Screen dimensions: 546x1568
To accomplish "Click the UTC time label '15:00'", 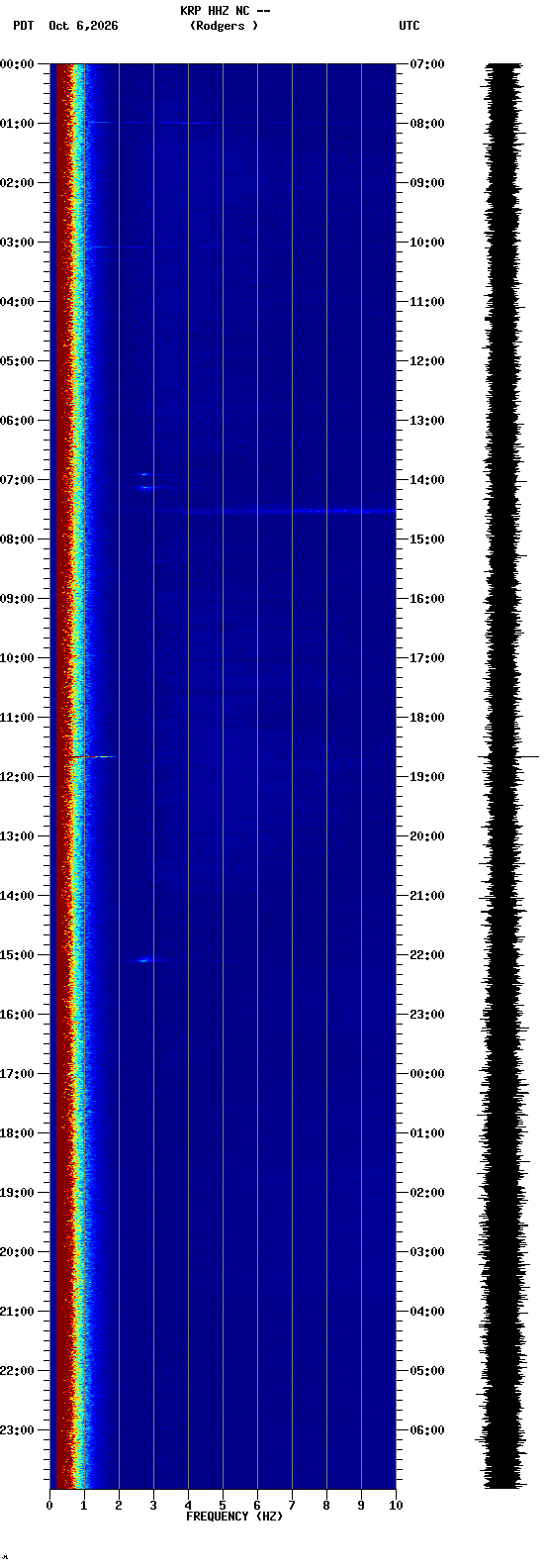I will pyautogui.click(x=427, y=539).
